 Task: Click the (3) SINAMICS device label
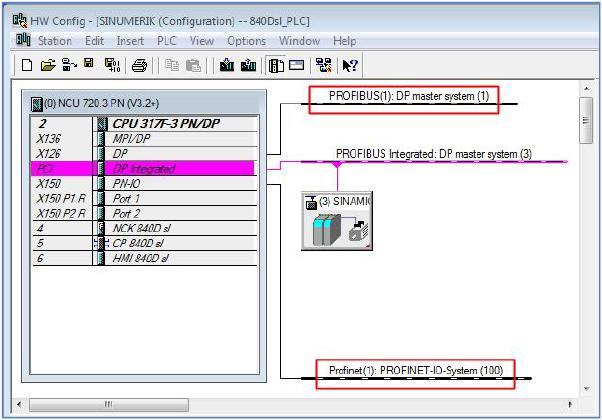pos(345,201)
